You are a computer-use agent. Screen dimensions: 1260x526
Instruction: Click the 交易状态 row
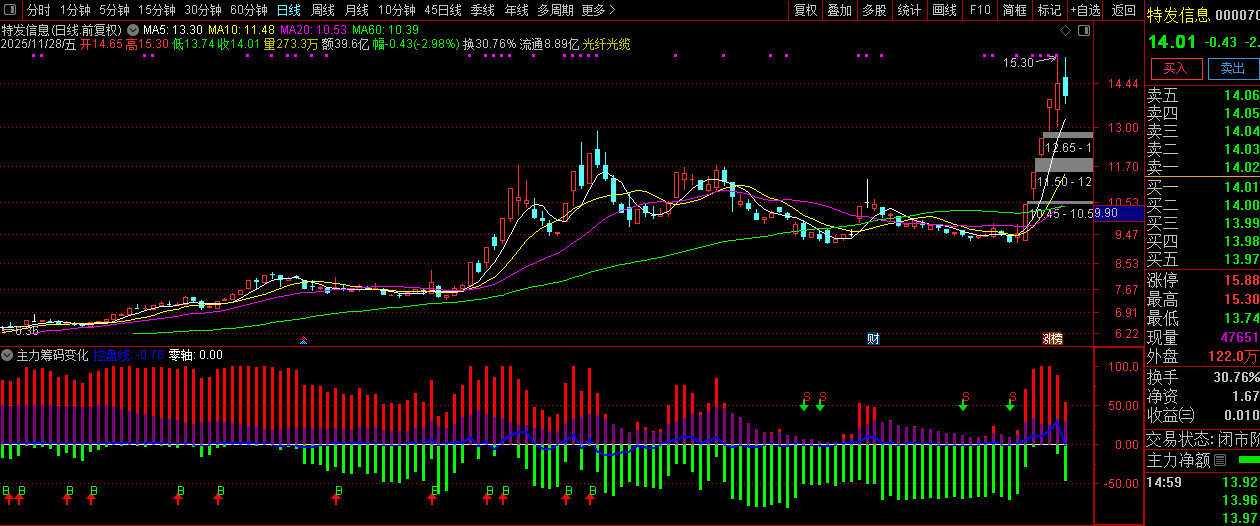(1203, 439)
